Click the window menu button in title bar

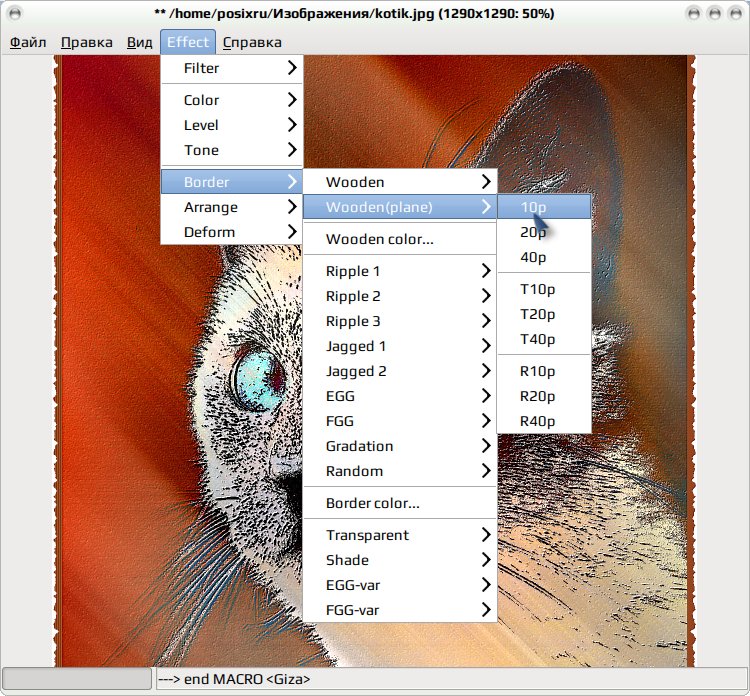tap(15, 13)
